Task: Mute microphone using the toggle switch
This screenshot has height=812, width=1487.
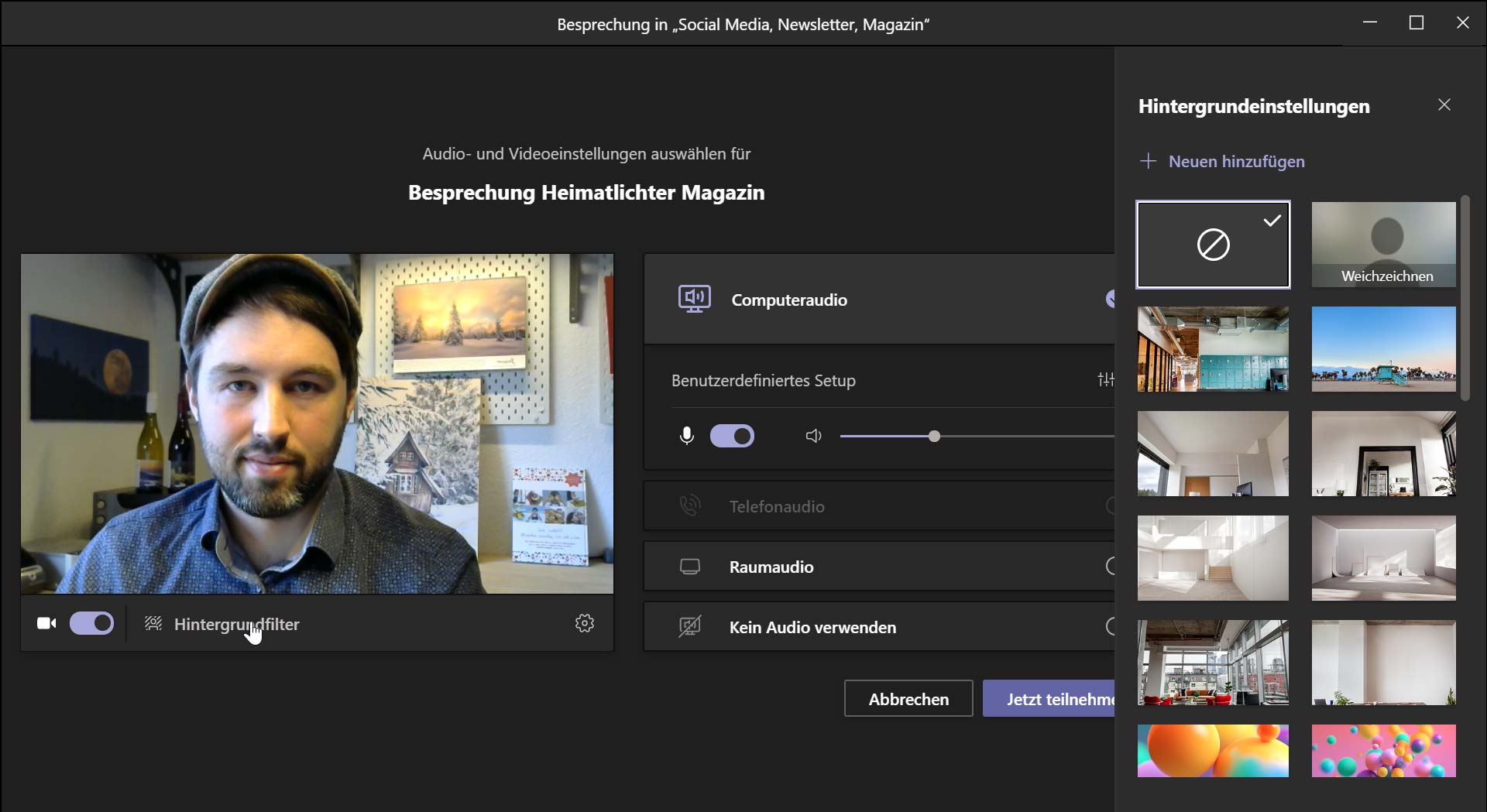Action: coord(732,437)
